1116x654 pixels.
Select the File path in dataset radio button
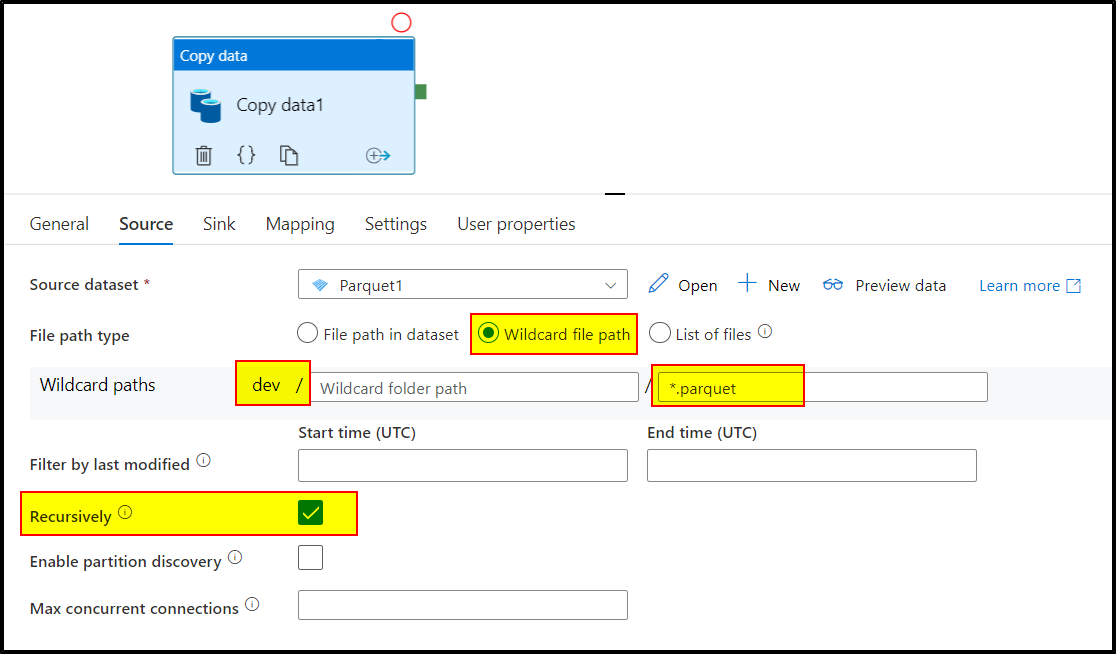[307, 334]
